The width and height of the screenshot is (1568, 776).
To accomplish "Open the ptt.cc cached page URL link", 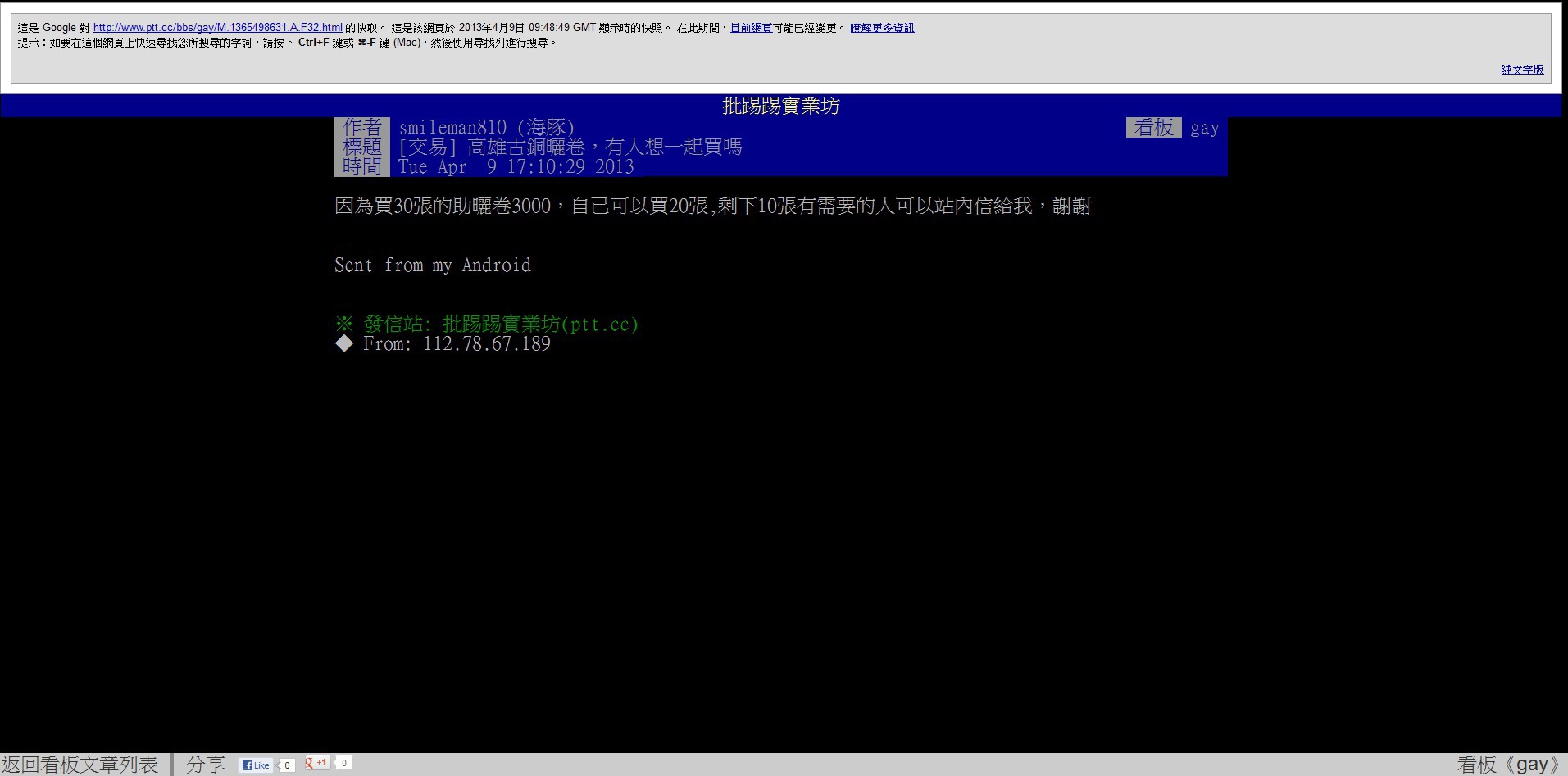I will tap(217, 28).
